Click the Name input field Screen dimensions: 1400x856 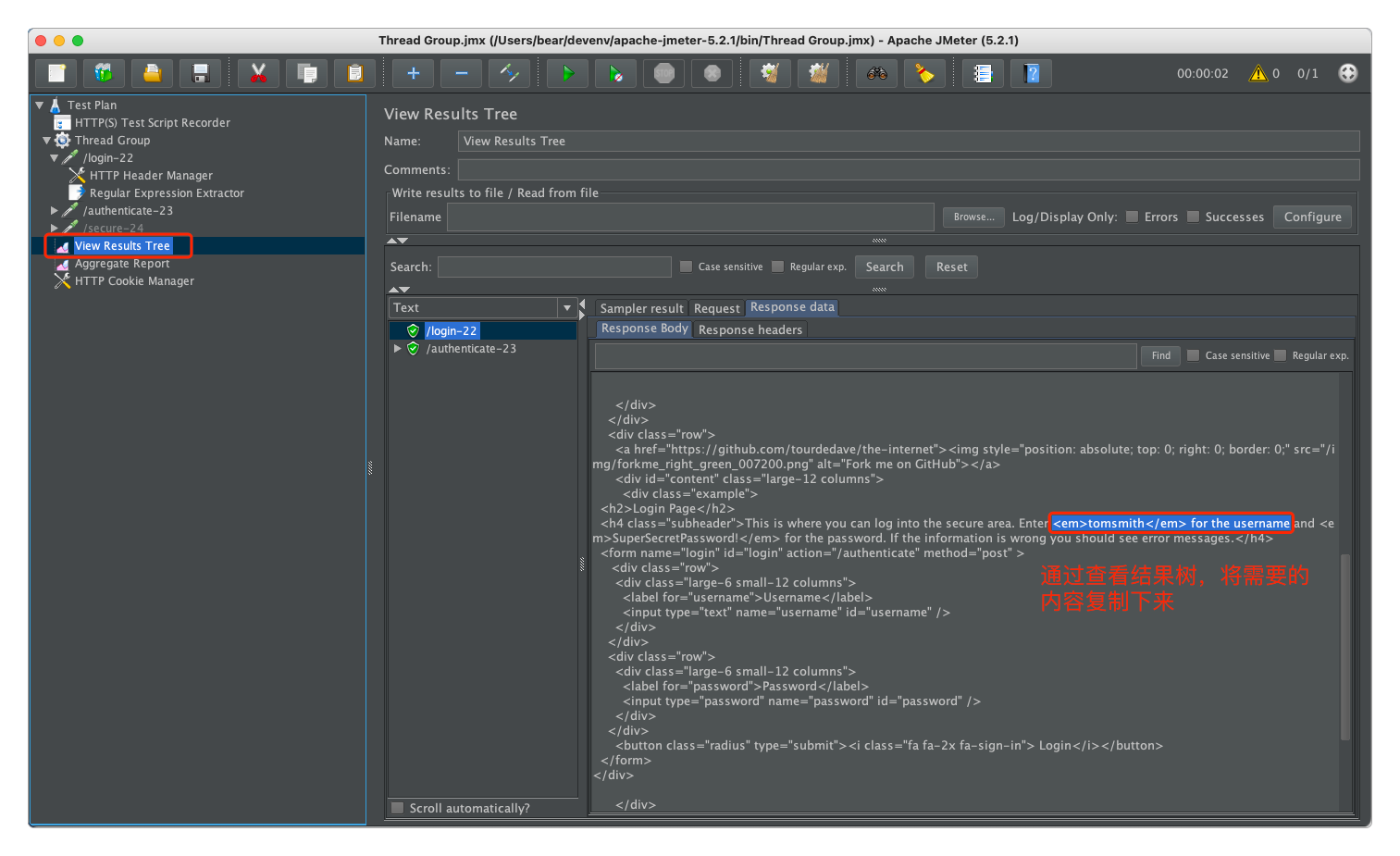[x=909, y=141]
